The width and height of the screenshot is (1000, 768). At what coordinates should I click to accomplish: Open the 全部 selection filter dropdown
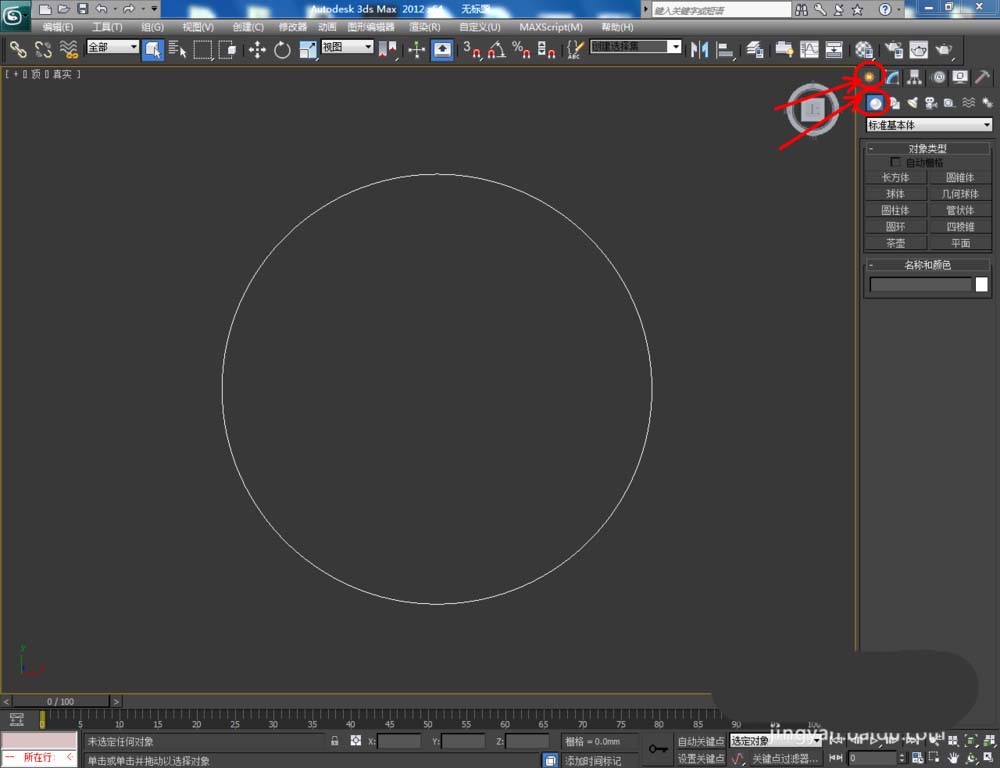(112, 47)
